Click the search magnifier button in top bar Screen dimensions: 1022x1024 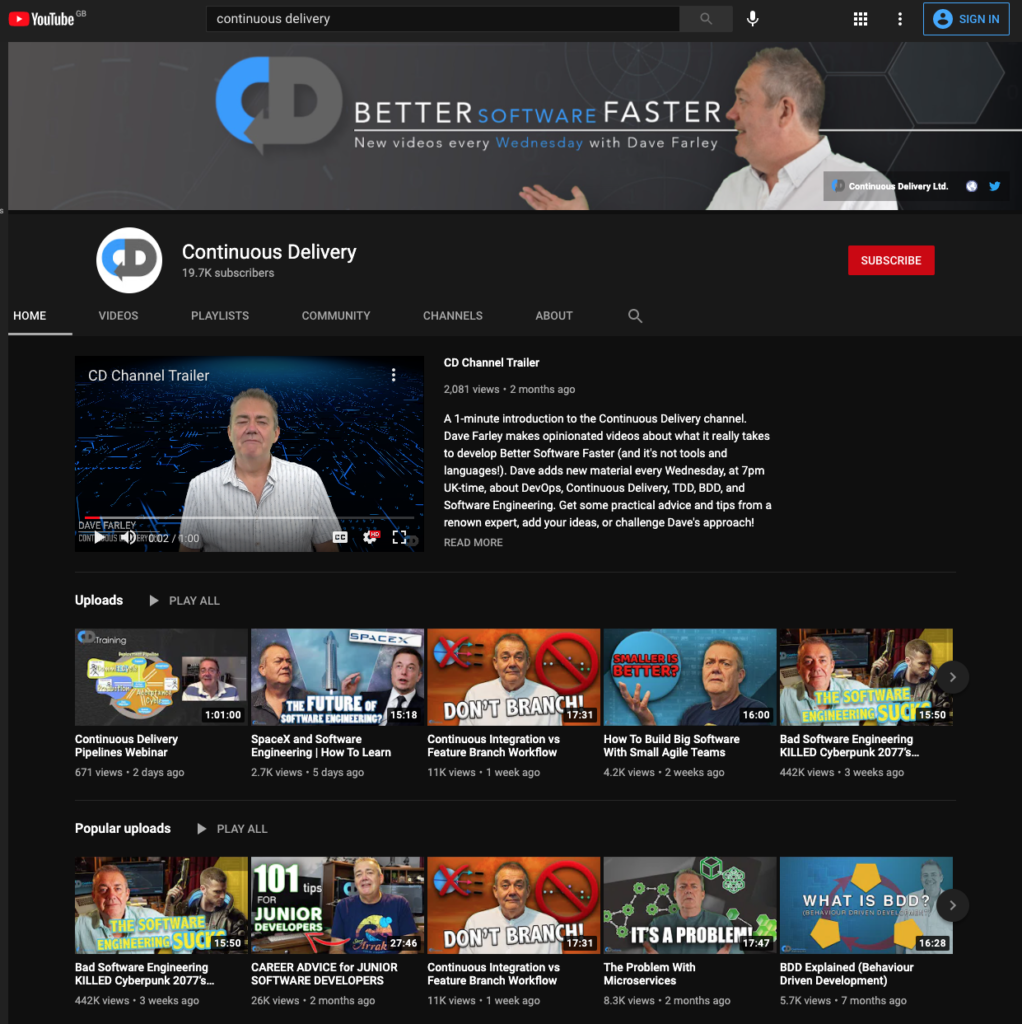click(706, 19)
